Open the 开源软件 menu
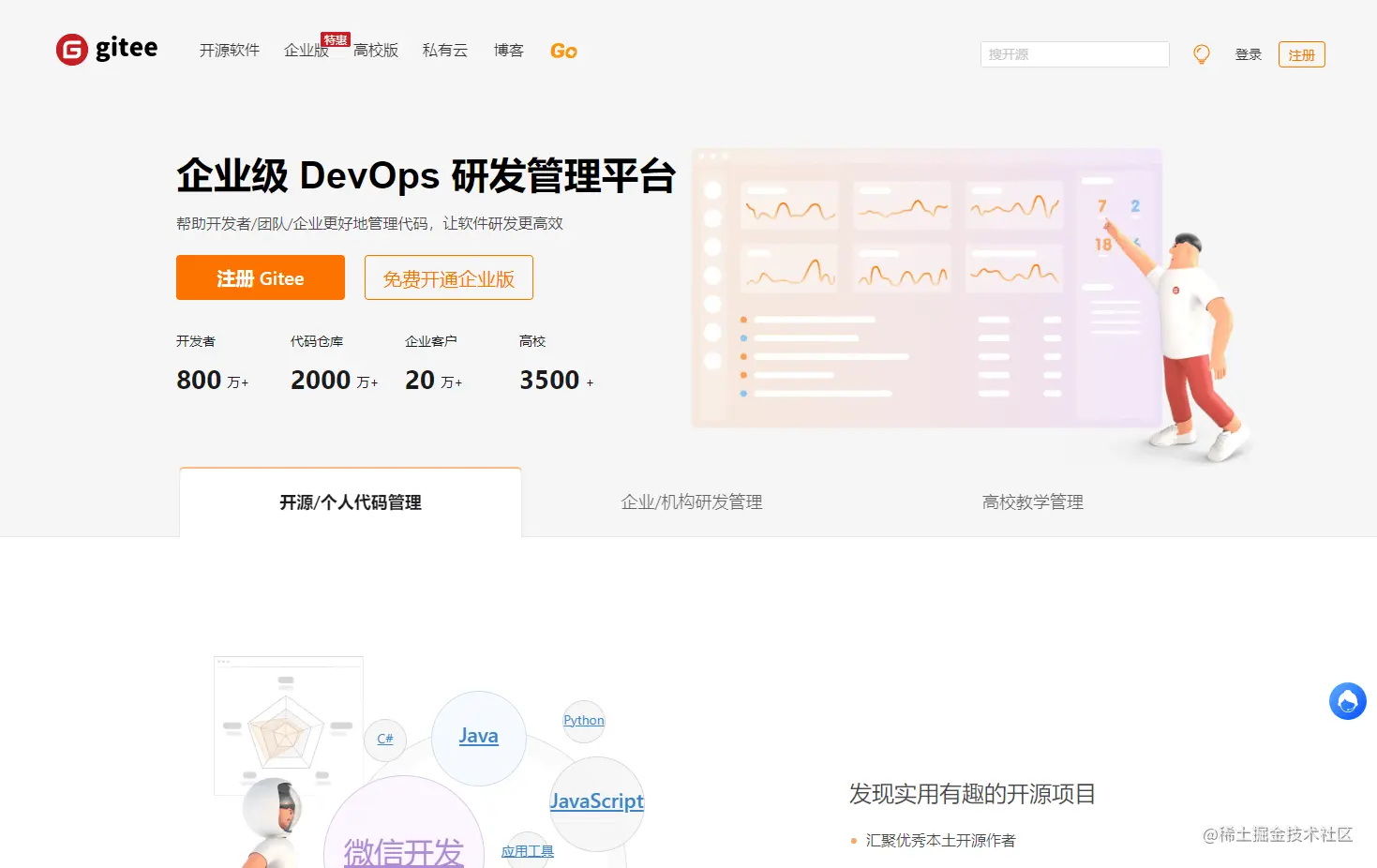The image size is (1377, 868). coord(229,51)
